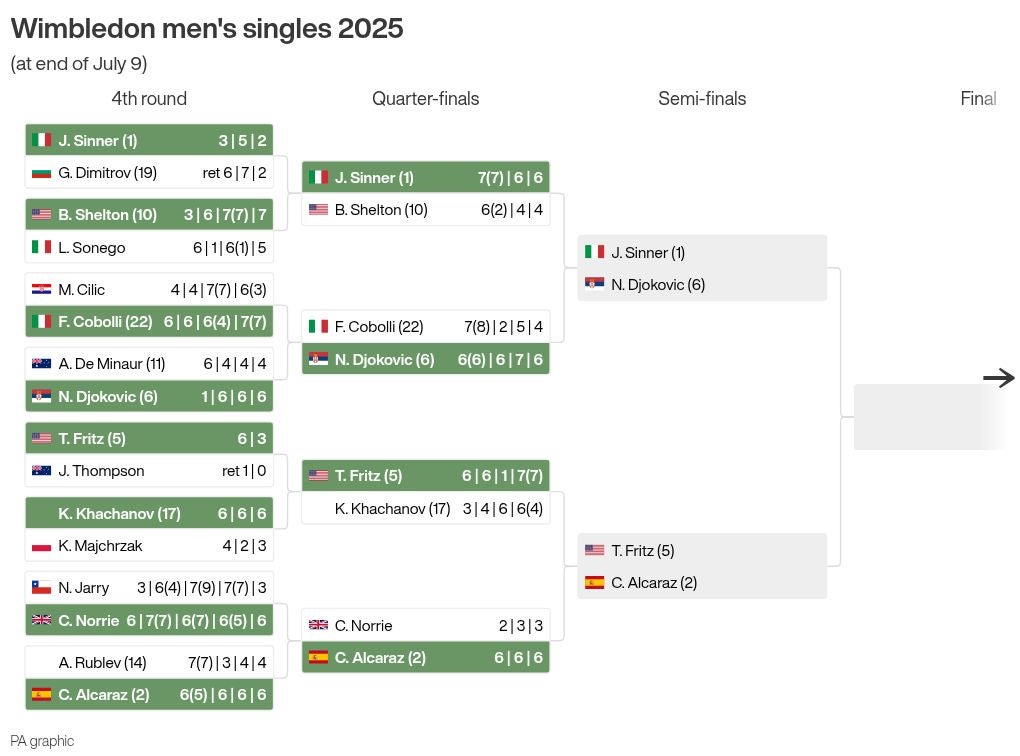Image resolution: width=1020 pixels, height=756 pixels.
Task: Click K. Khachanov (17) 4th round green row
Action: tap(149, 513)
